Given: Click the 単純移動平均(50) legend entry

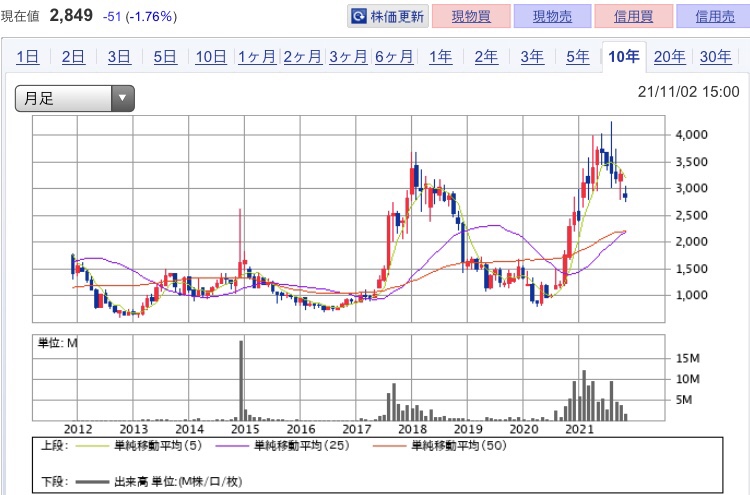Looking at the screenshot, I should click(x=440, y=446).
